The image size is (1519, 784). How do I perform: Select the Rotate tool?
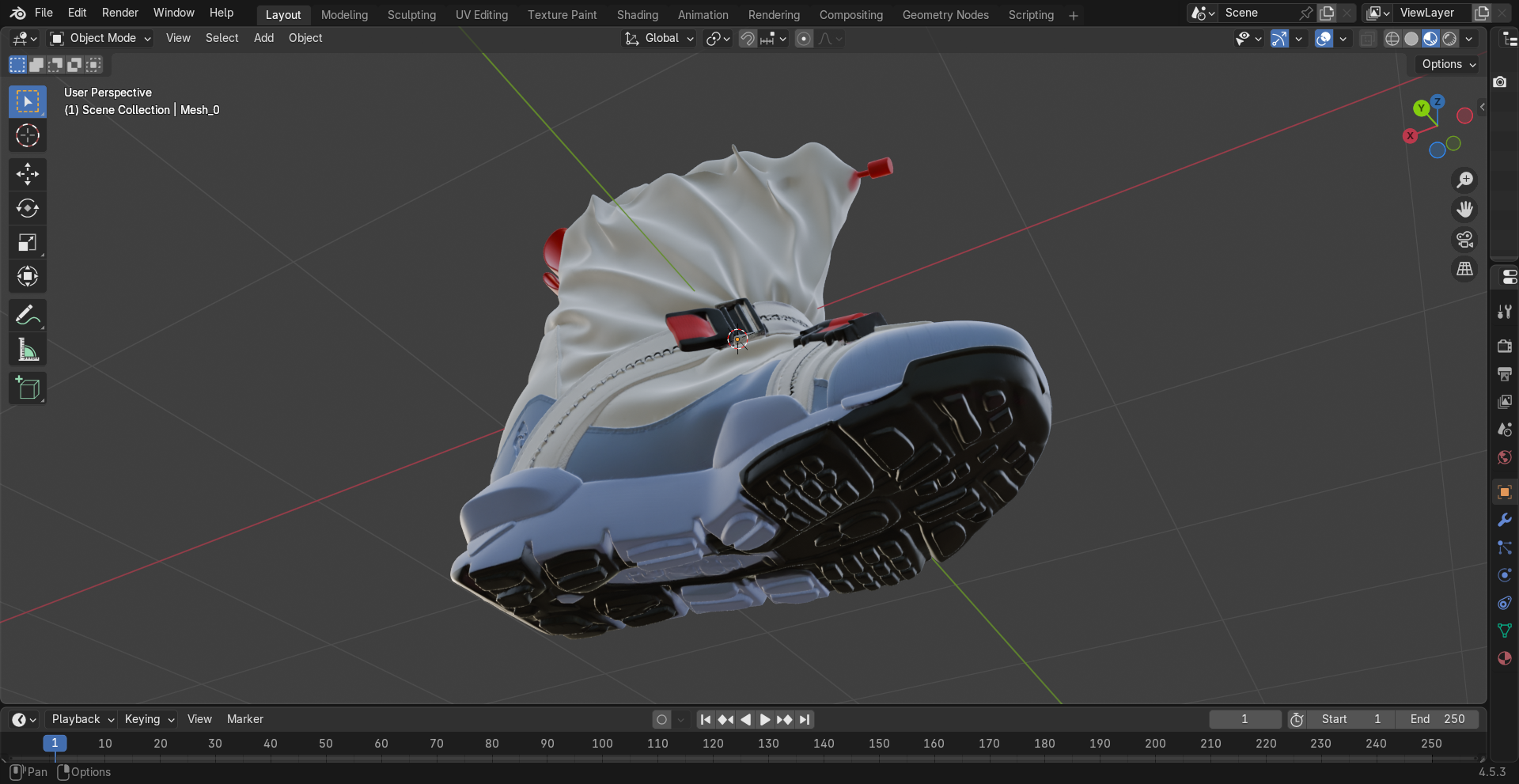[27, 208]
